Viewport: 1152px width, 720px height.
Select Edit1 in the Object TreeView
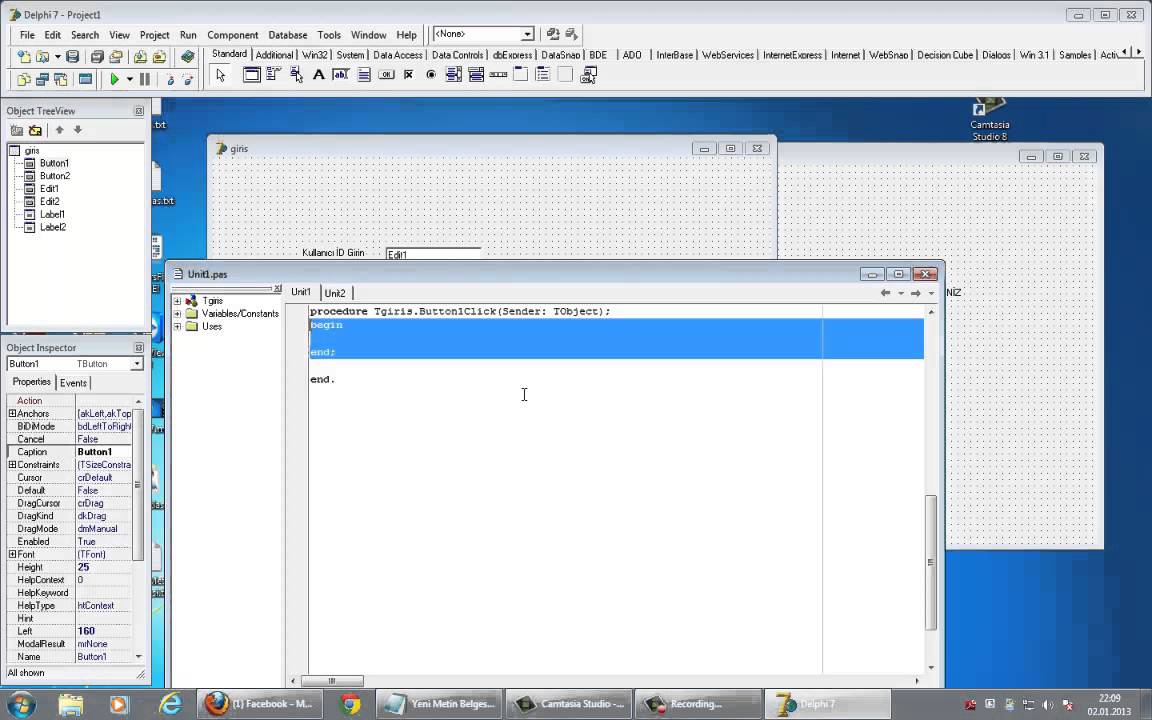coord(49,189)
